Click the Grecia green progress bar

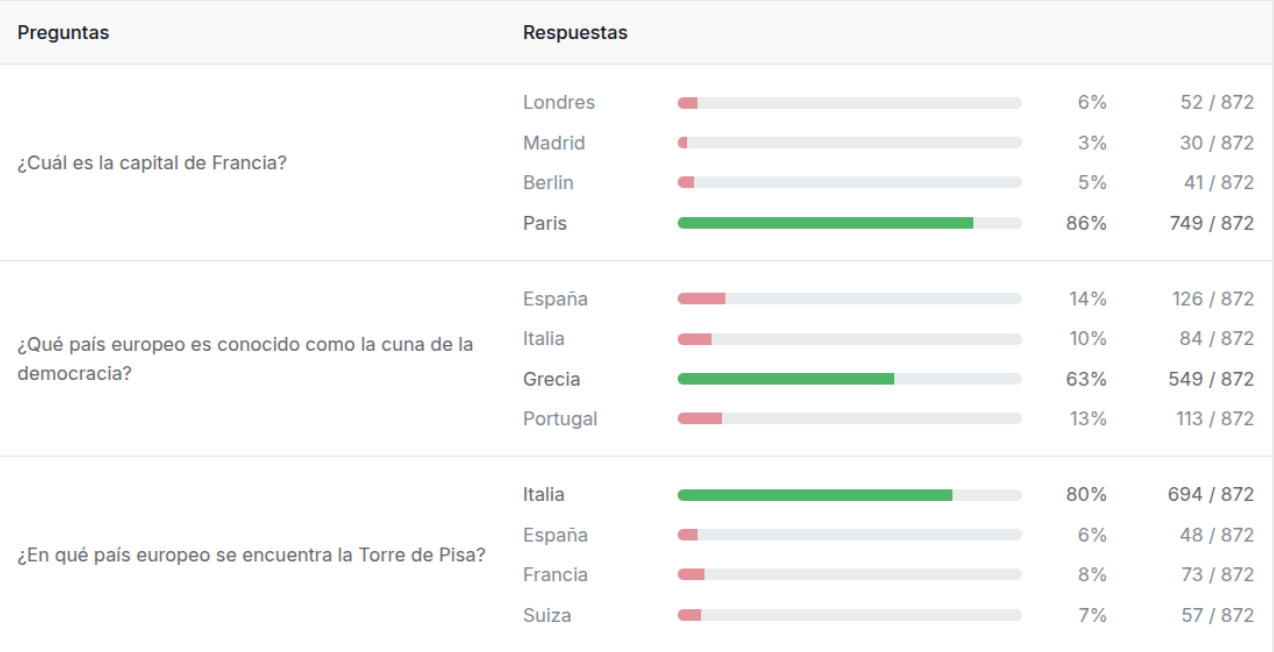click(850, 379)
